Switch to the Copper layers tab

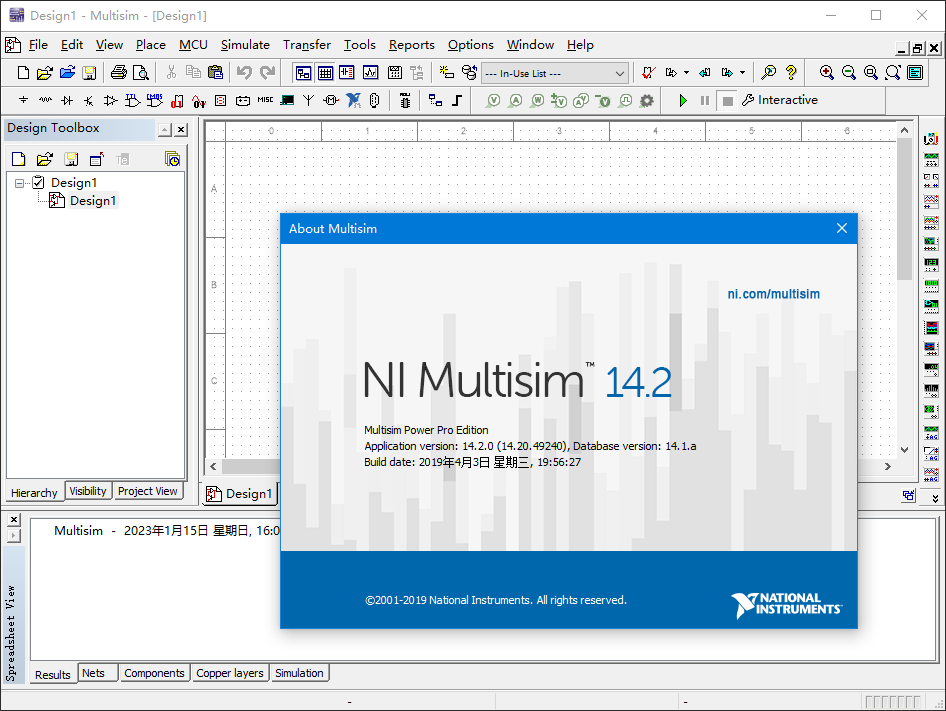tap(230, 673)
